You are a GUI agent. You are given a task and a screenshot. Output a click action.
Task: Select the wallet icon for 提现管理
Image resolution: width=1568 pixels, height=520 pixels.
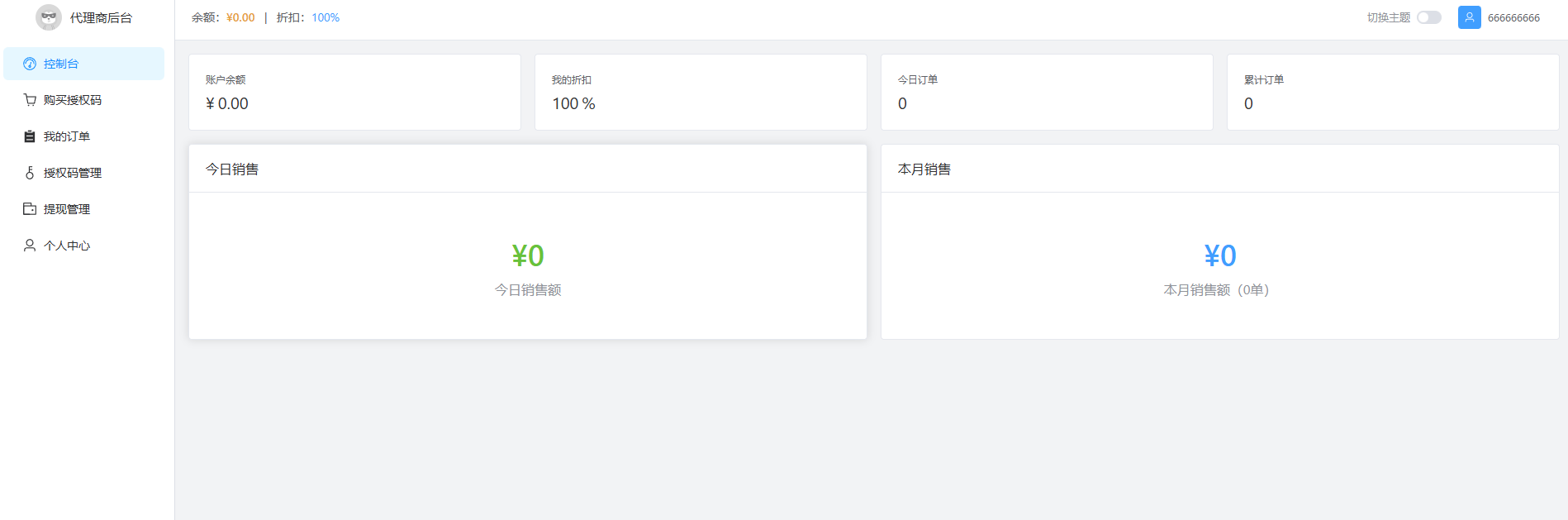[28, 208]
